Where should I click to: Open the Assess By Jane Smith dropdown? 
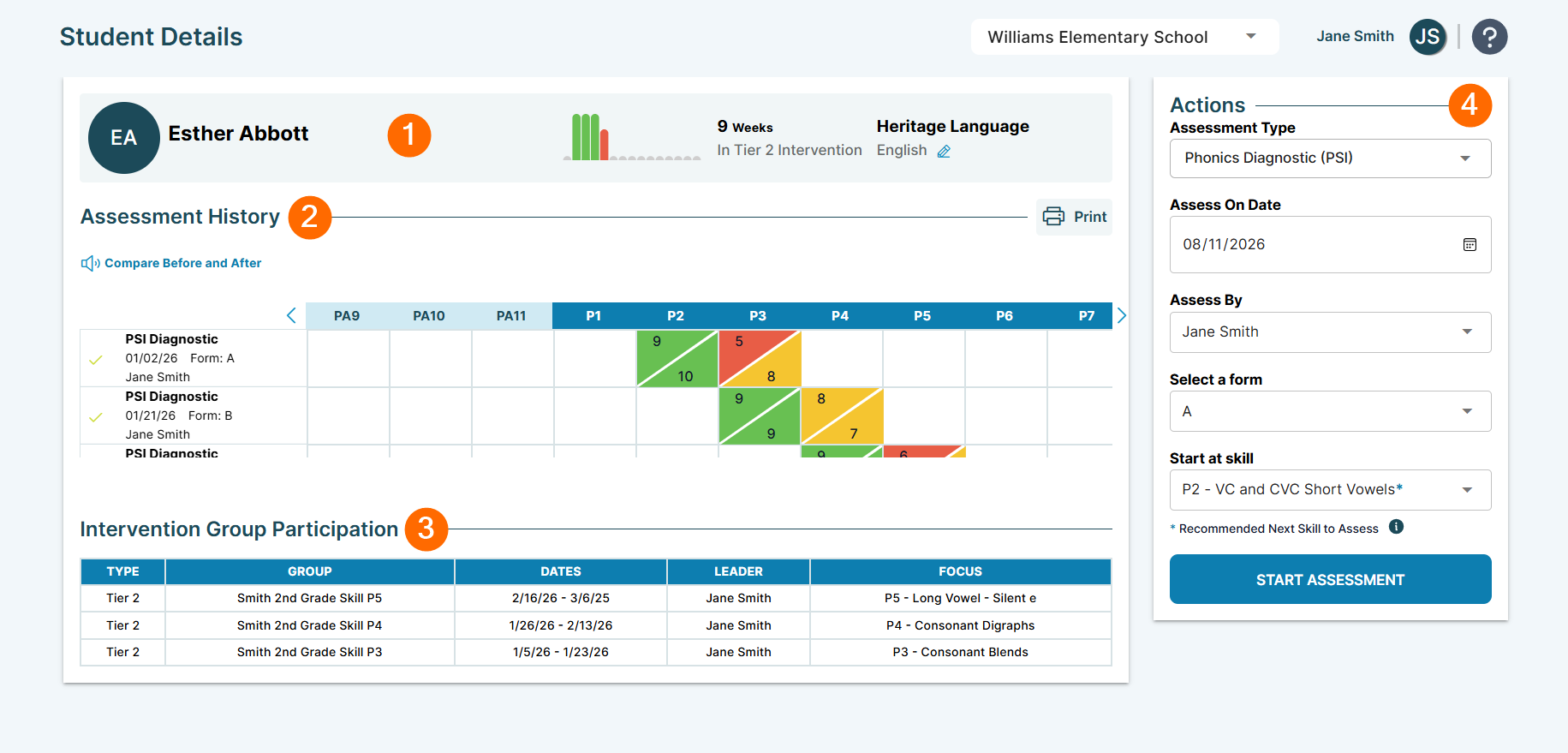pos(1330,332)
